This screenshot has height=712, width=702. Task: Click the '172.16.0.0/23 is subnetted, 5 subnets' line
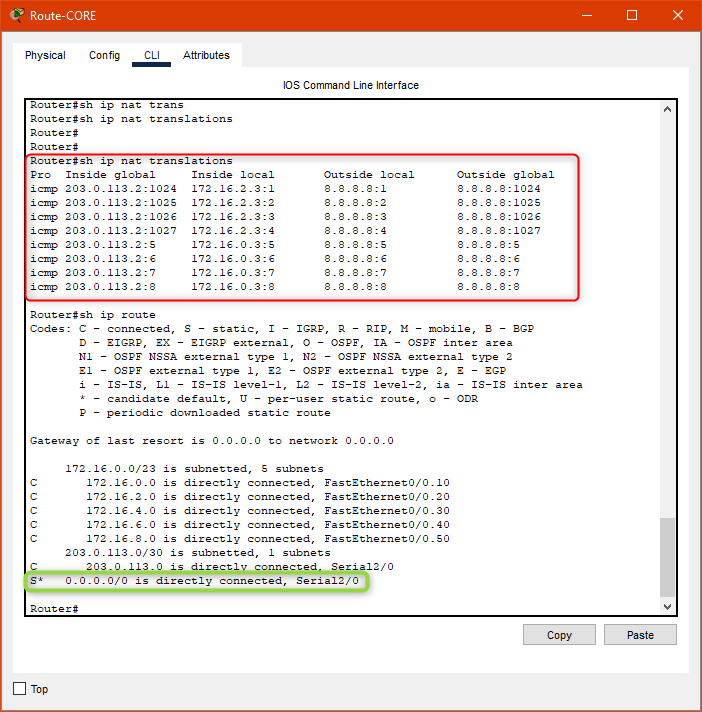(194, 469)
